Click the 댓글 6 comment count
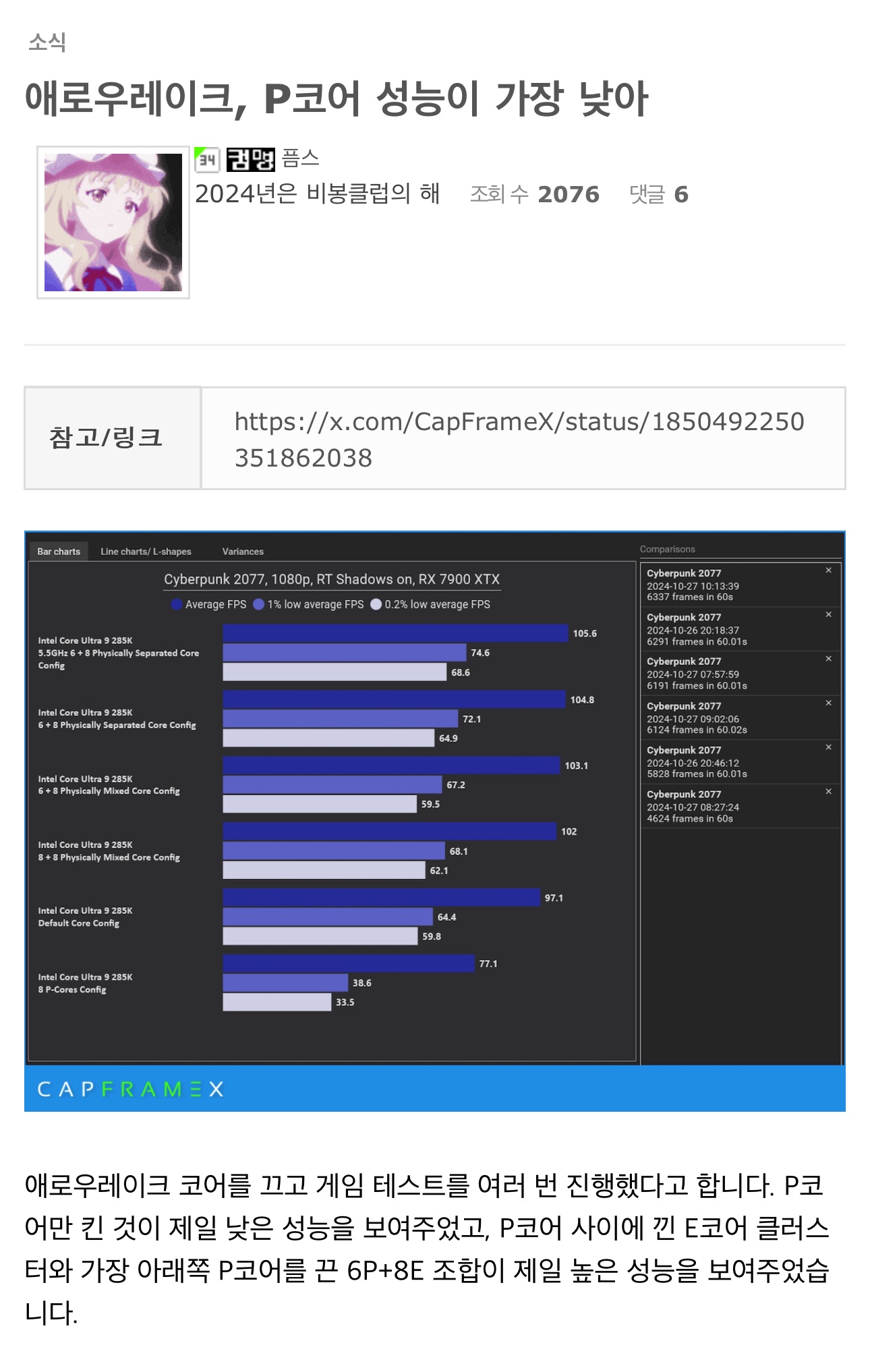 (x=658, y=194)
